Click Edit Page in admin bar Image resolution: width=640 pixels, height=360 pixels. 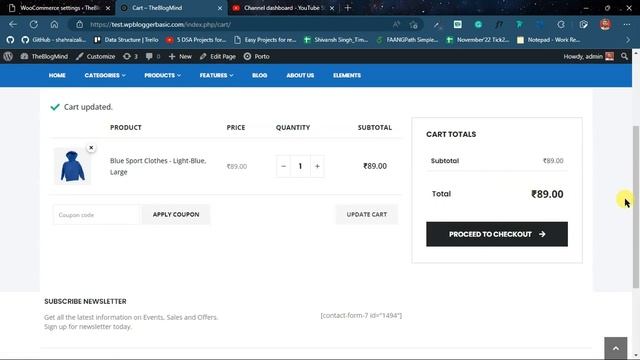click(218, 56)
